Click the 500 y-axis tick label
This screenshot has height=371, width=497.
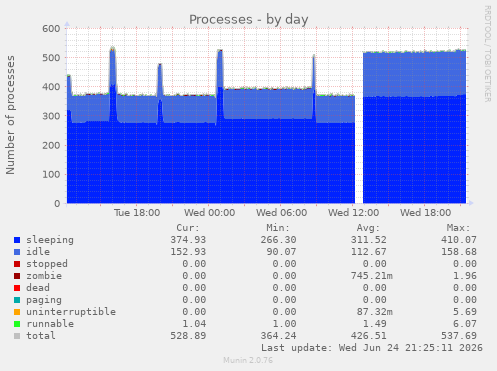(51, 58)
